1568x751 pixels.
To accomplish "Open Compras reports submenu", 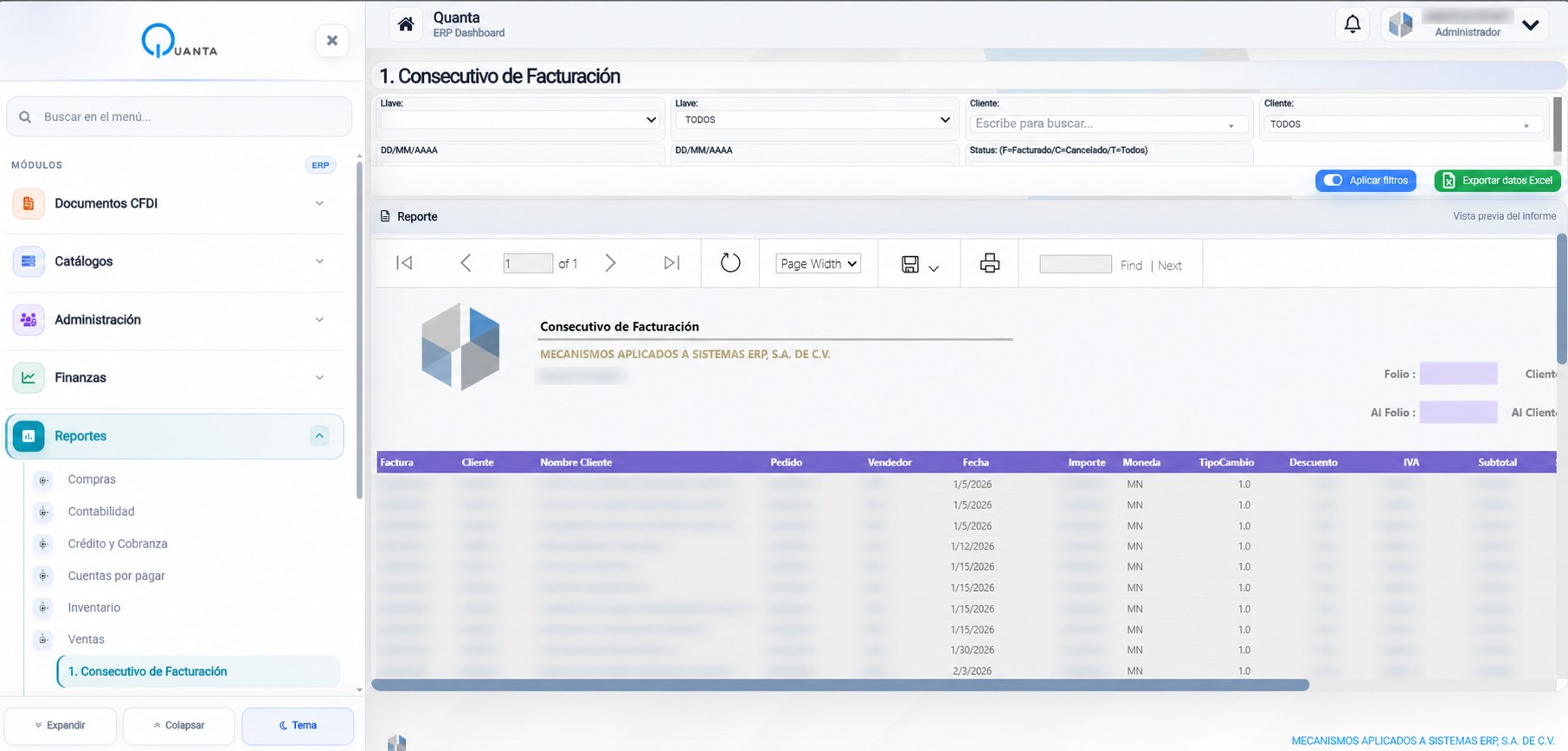I will click(x=92, y=479).
